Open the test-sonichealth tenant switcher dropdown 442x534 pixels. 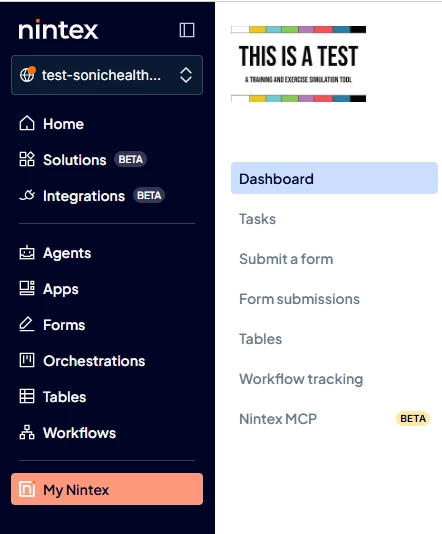tap(107, 75)
